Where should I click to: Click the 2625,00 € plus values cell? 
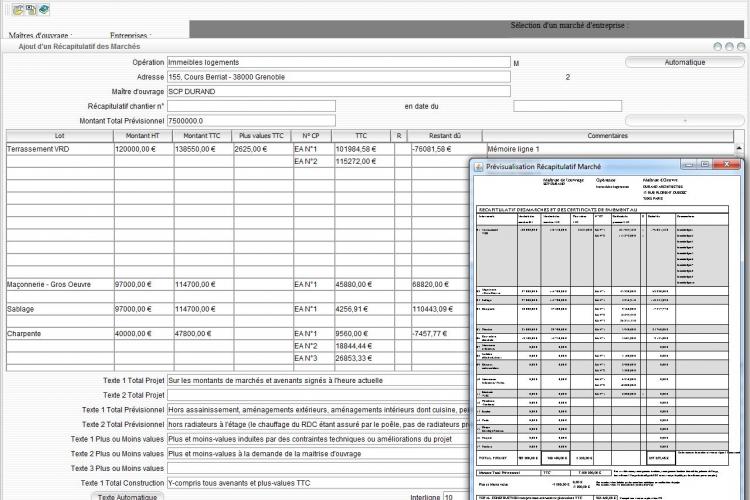point(264,149)
